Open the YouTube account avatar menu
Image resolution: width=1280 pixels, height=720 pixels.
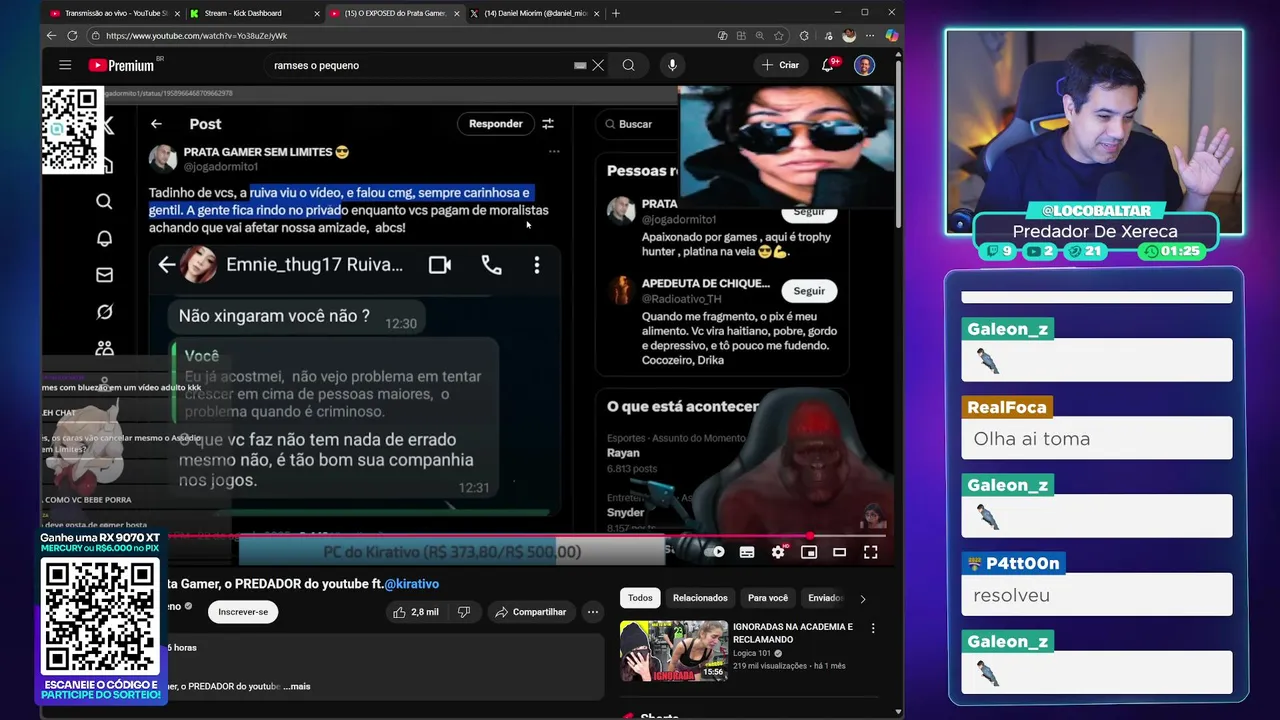click(864, 65)
